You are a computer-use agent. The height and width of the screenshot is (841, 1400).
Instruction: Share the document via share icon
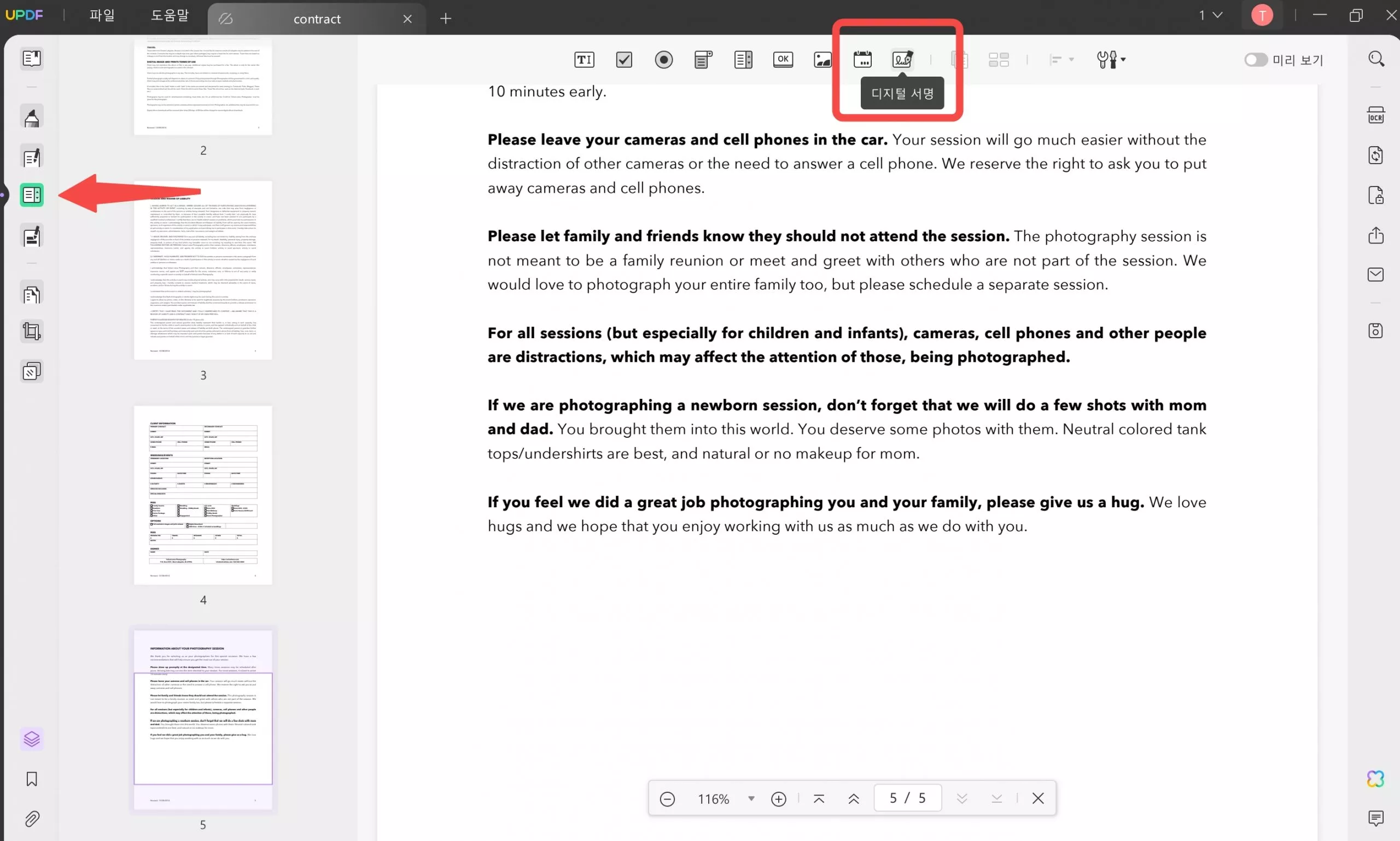(1375, 235)
